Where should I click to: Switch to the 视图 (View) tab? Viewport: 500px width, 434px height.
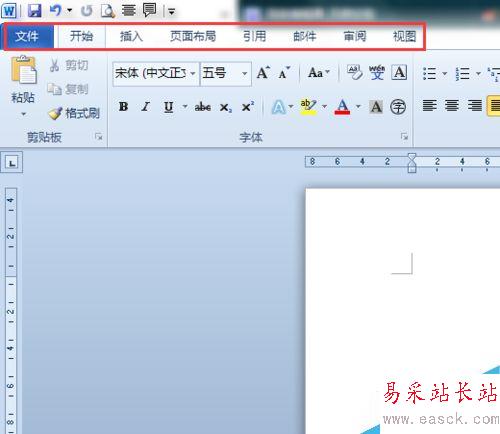(405, 36)
